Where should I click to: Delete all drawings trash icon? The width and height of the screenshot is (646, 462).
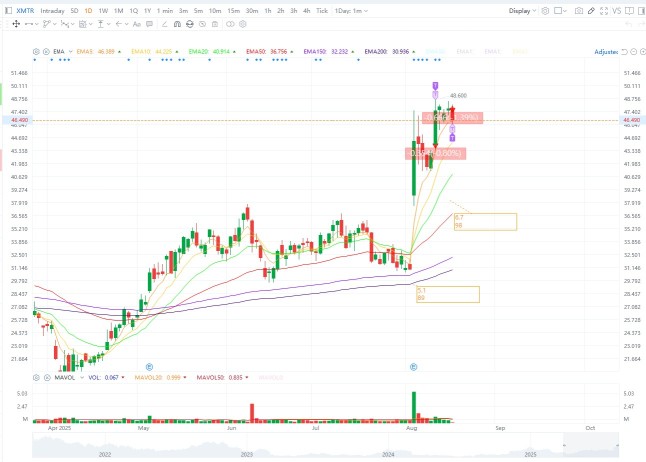[215, 24]
